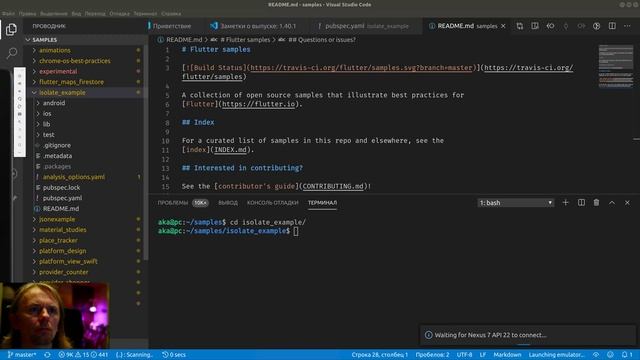Viewport: 640px width, 360px height.
Task: Click feedback smiley in status bar
Action: coord(610,355)
